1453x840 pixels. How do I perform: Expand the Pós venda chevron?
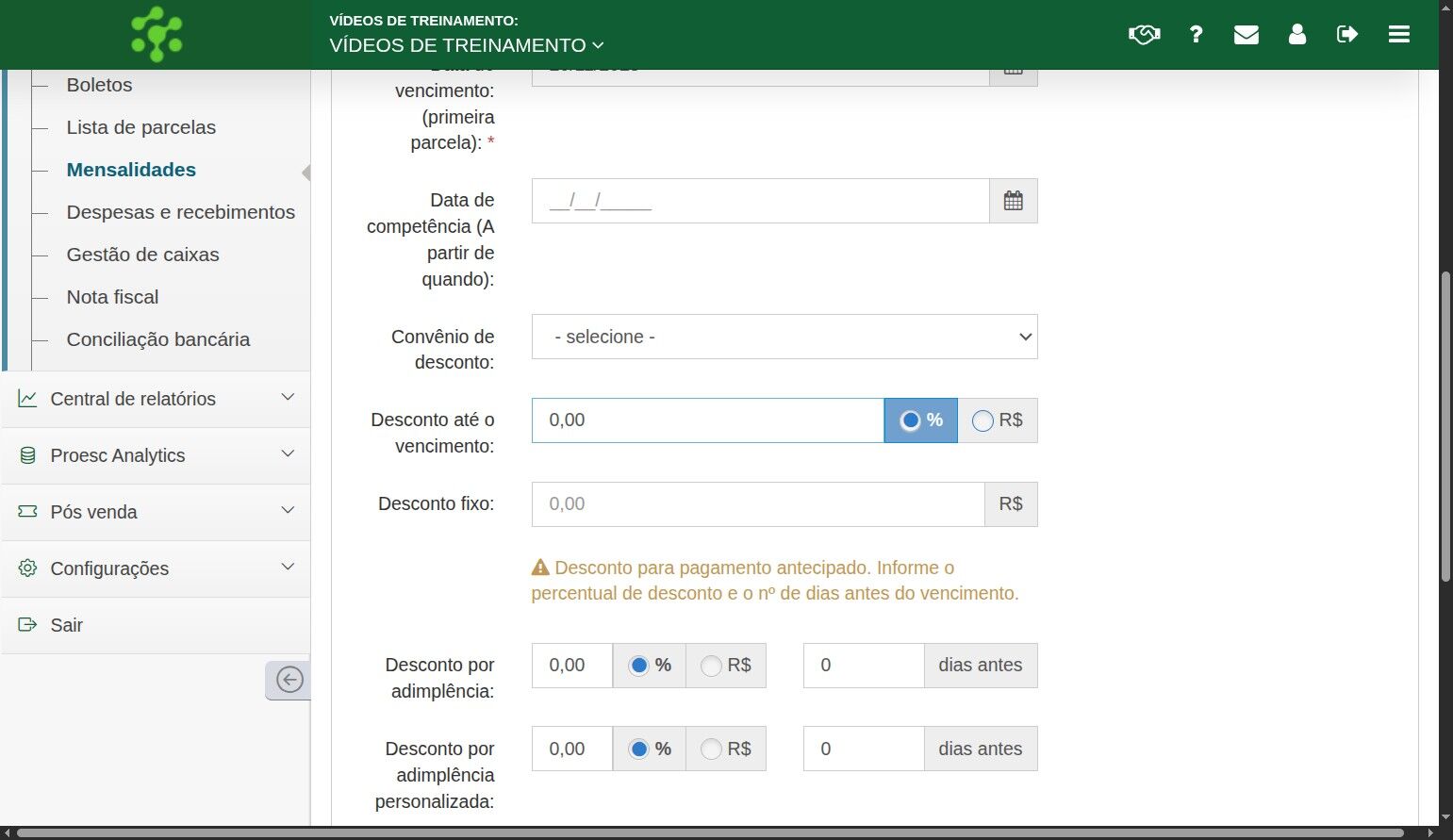click(288, 511)
